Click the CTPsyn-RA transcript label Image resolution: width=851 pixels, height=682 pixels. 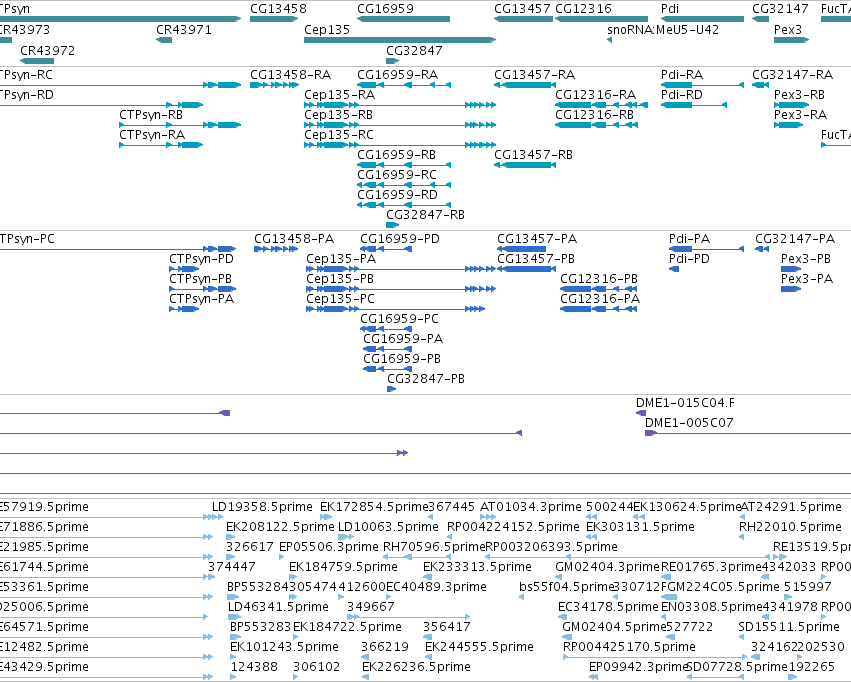coord(152,135)
